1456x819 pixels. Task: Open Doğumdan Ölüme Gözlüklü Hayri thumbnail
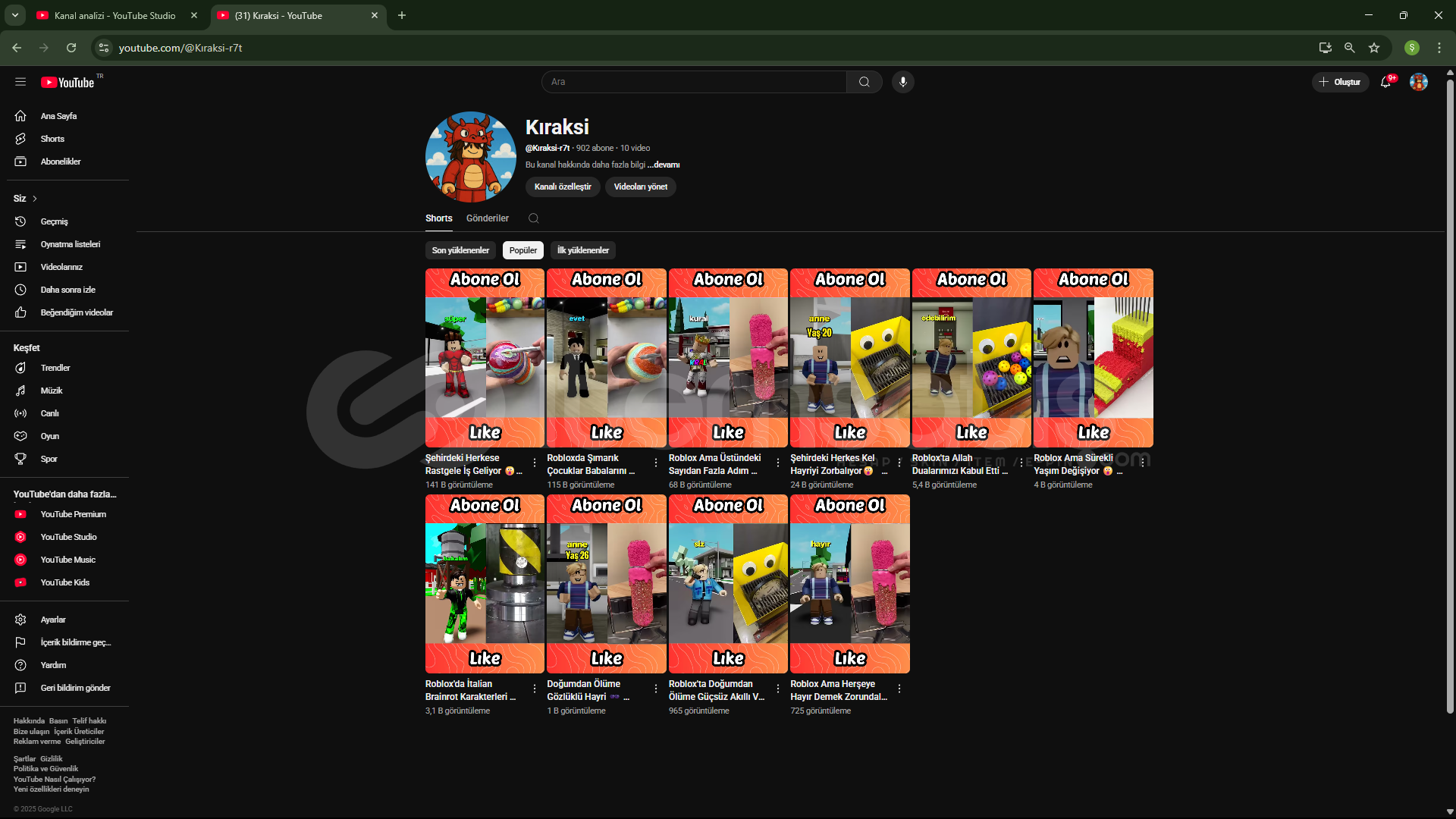coord(607,584)
